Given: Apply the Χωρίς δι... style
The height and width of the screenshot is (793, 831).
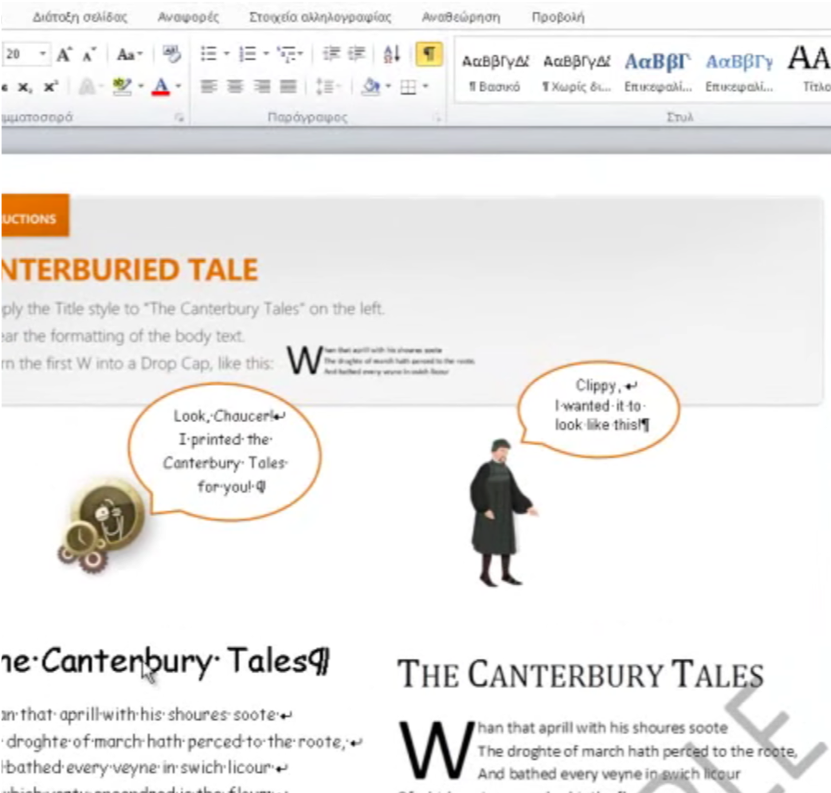Looking at the screenshot, I should pos(577,72).
